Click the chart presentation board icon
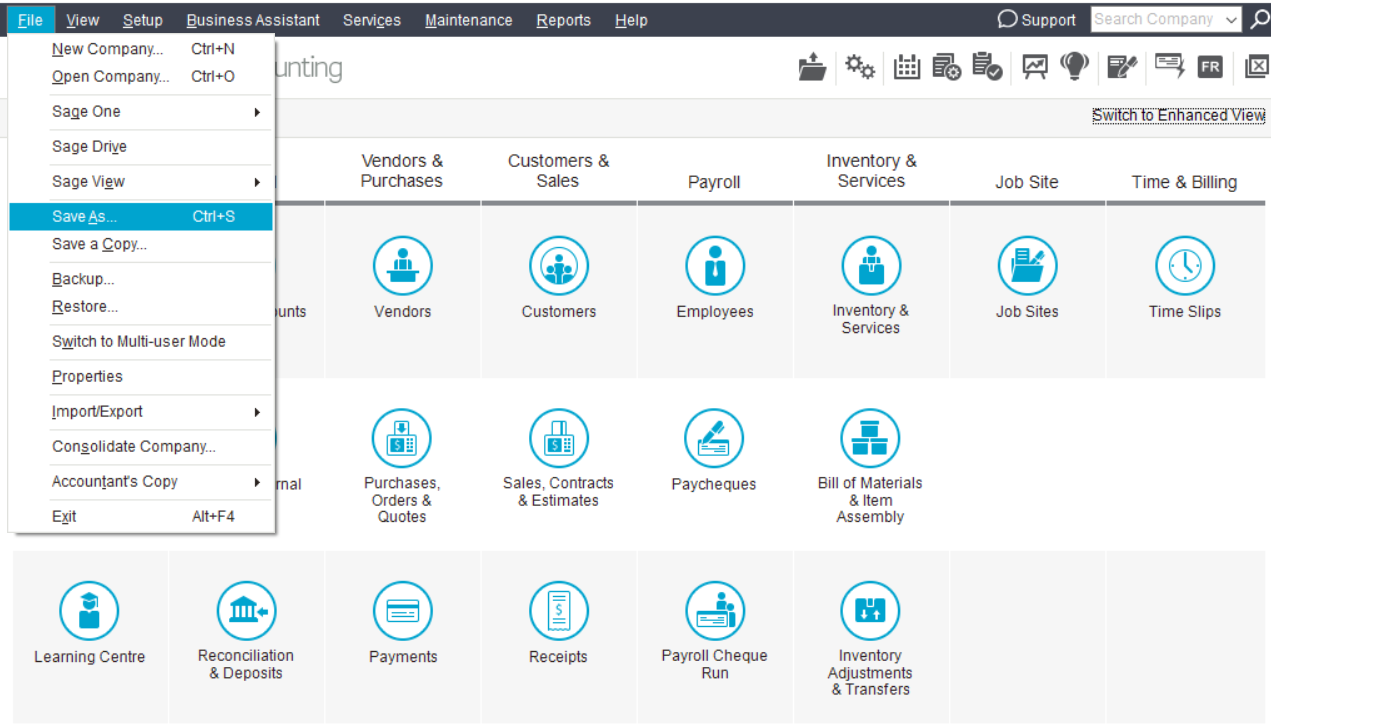The width and height of the screenshot is (1395, 725). pyautogui.click(x=1034, y=67)
